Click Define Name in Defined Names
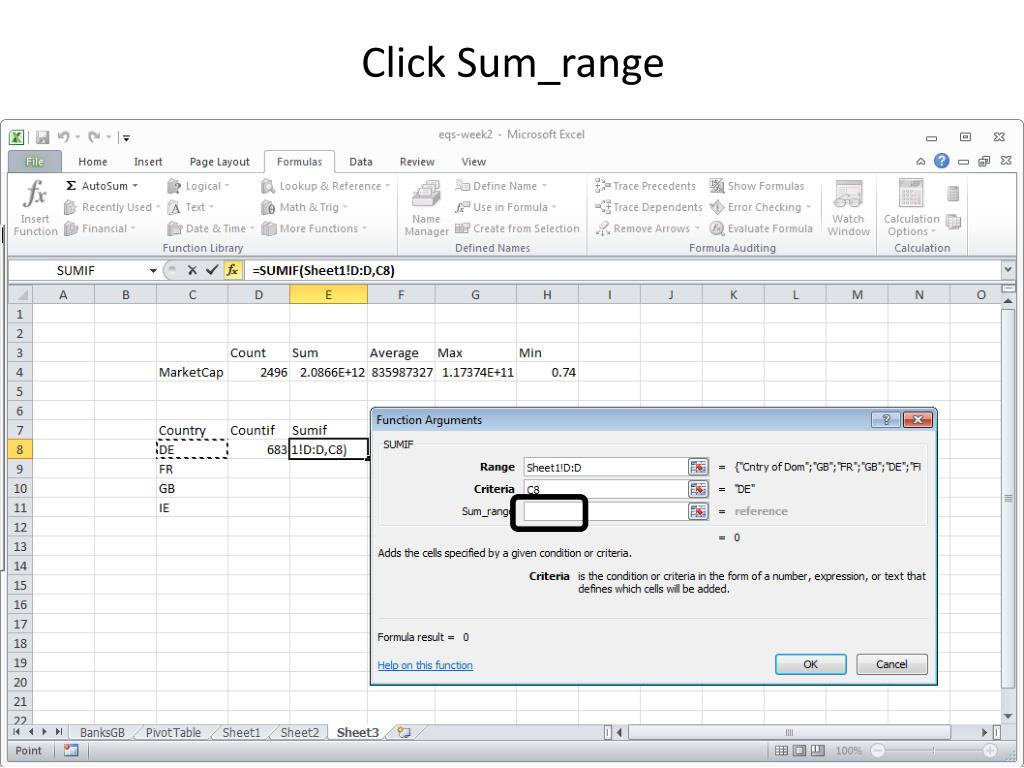 click(x=501, y=186)
